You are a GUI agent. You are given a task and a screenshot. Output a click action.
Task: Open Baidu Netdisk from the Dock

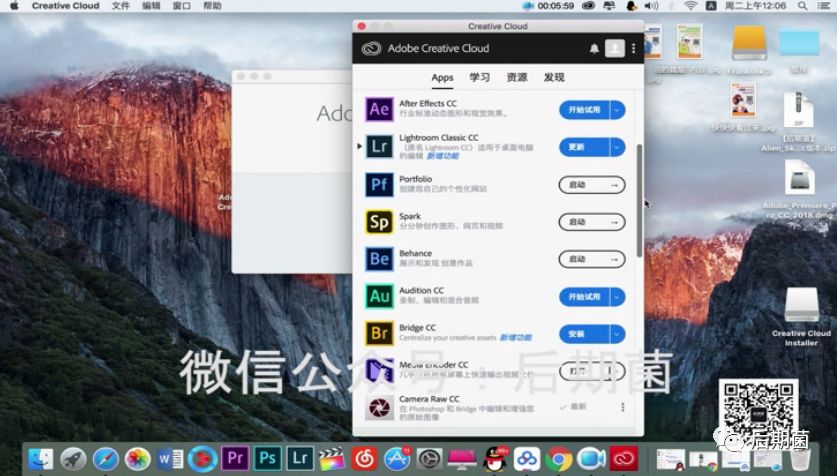(x=527, y=459)
